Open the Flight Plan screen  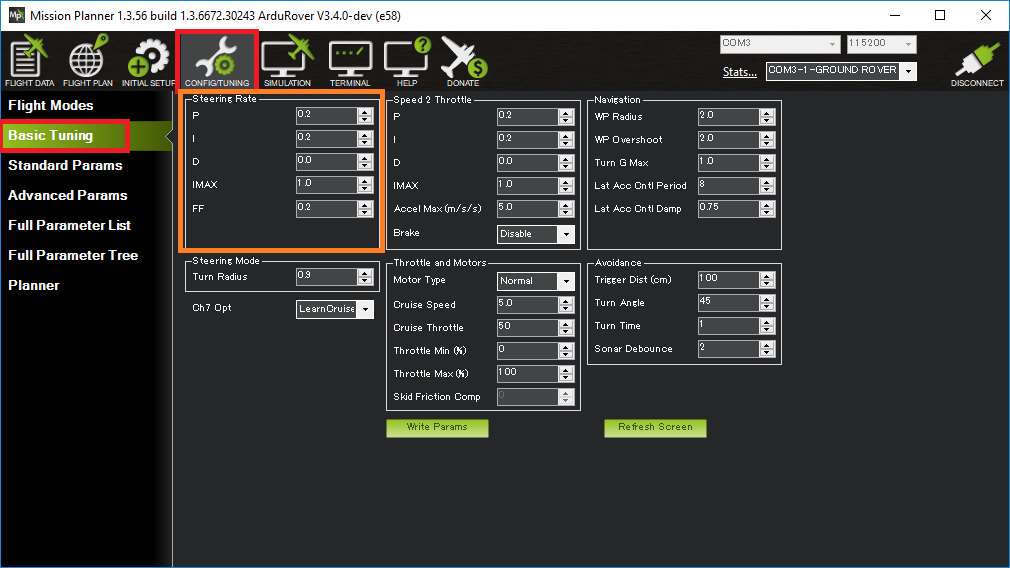click(x=88, y=62)
